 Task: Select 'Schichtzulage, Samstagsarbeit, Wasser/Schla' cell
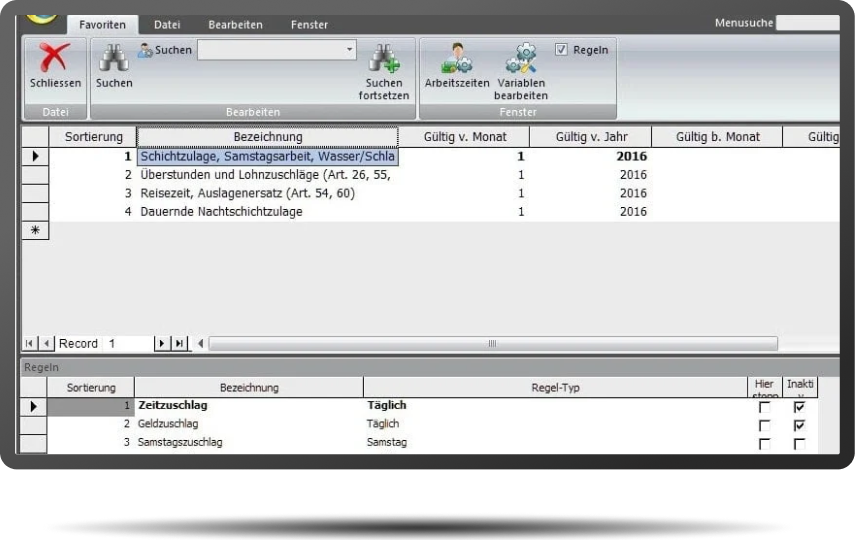tap(267, 157)
